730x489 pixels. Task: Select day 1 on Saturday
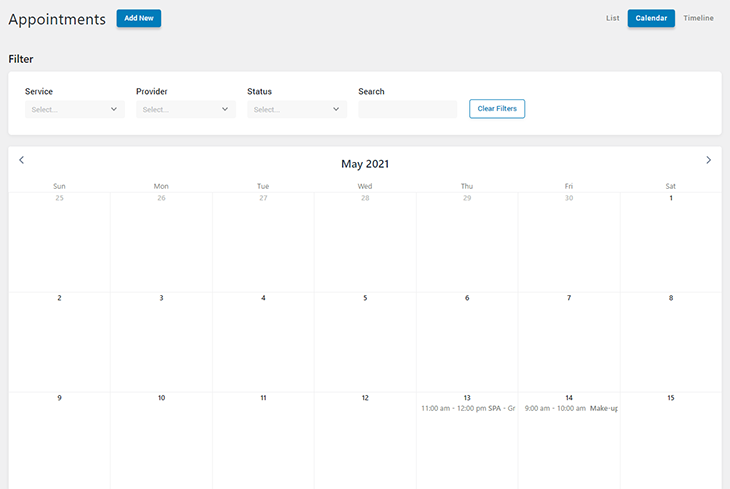(671, 198)
